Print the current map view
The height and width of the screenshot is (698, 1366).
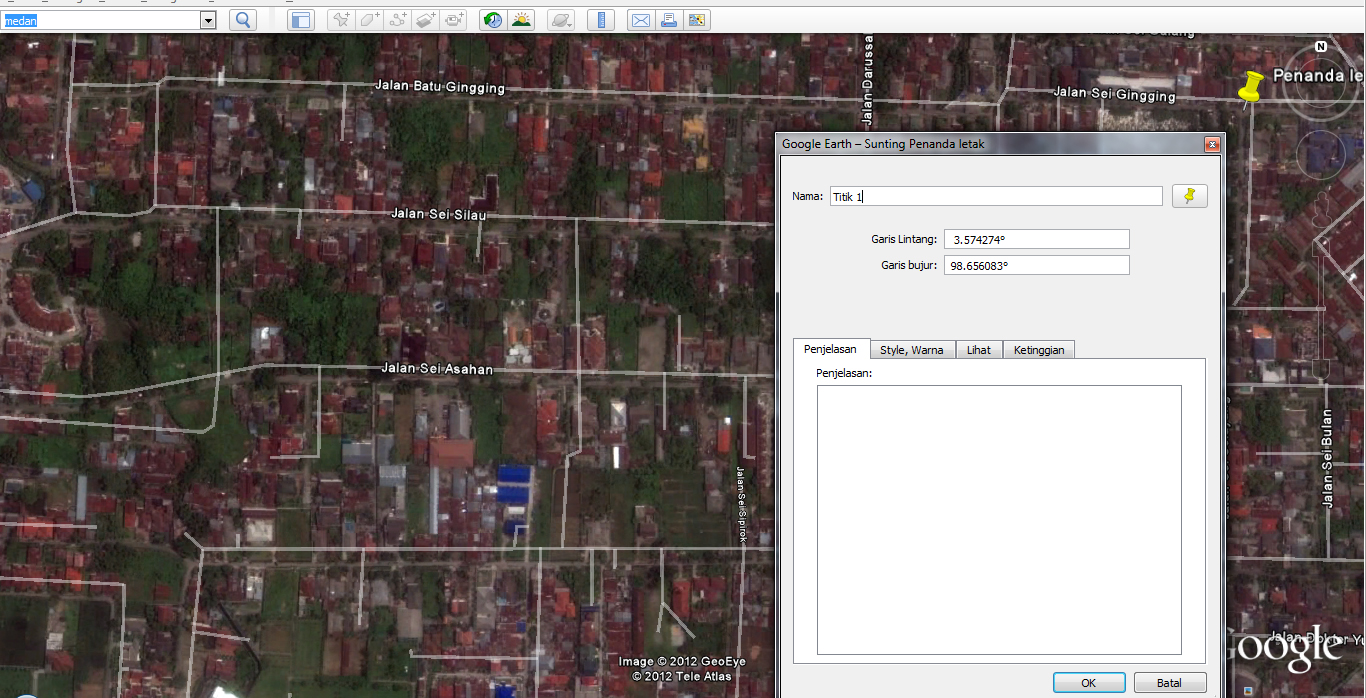point(668,20)
